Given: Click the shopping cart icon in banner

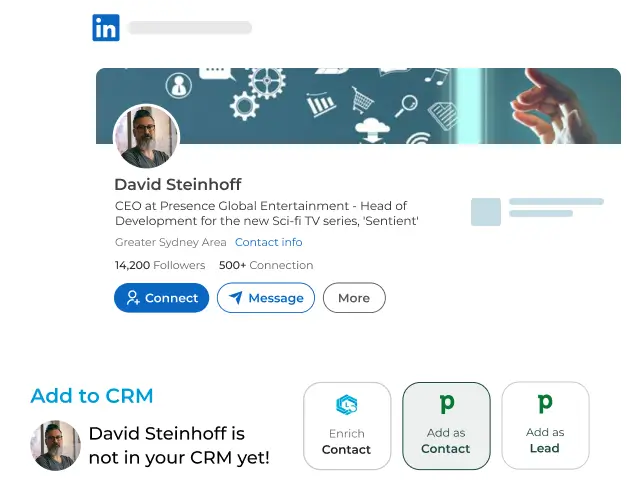Looking at the screenshot, I should [363, 100].
